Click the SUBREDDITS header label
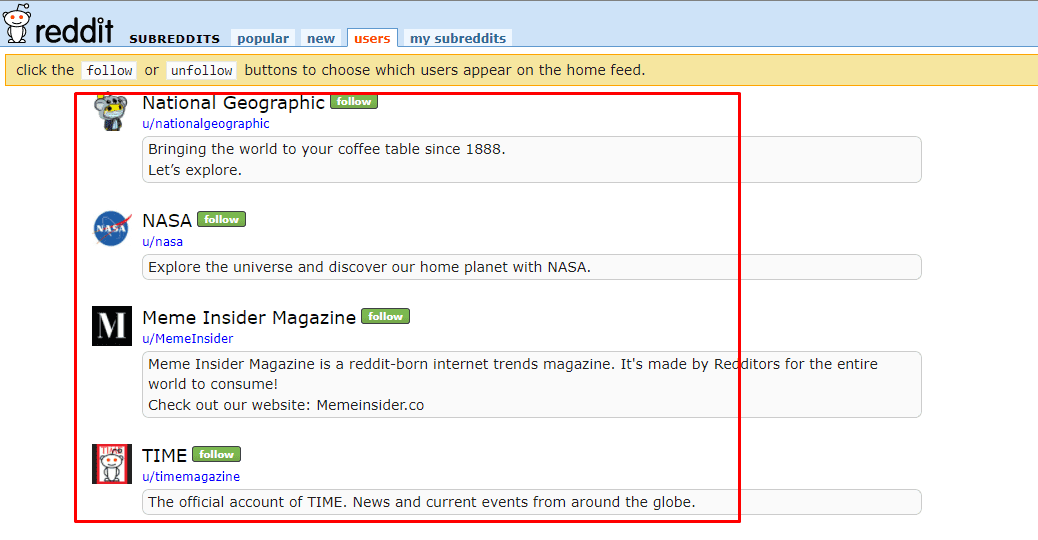 [x=175, y=39]
